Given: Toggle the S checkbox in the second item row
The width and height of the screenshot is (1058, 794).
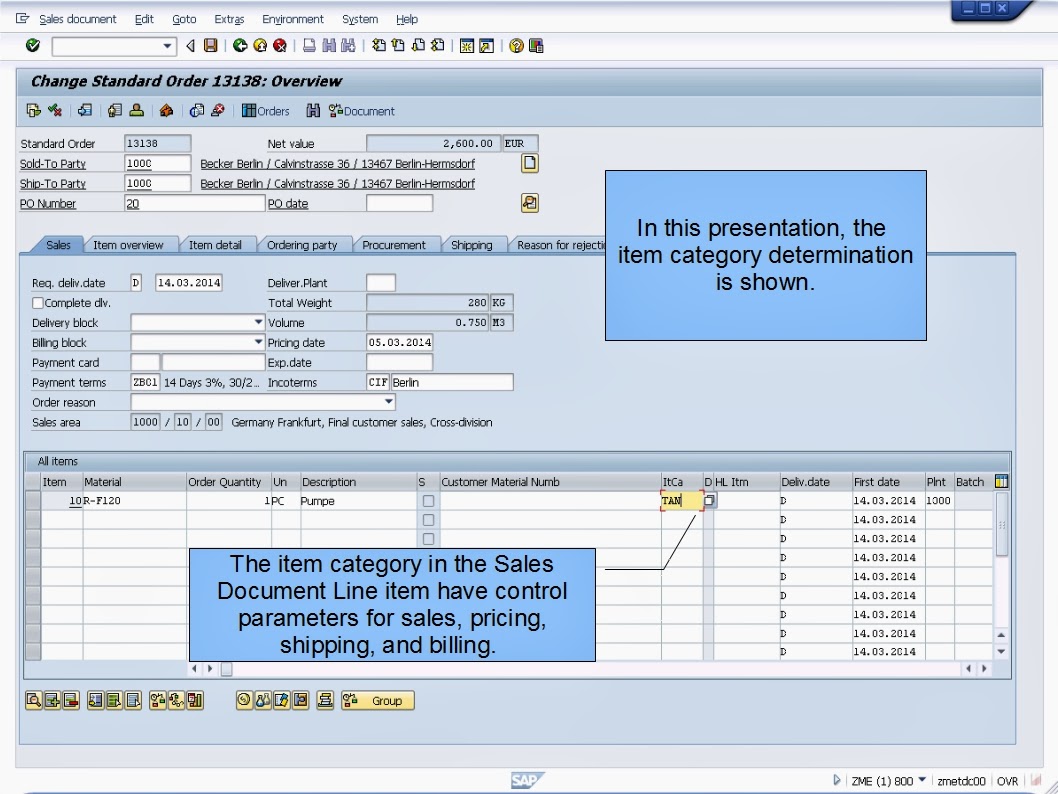Looking at the screenshot, I should pyautogui.click(x=428, y=519).
